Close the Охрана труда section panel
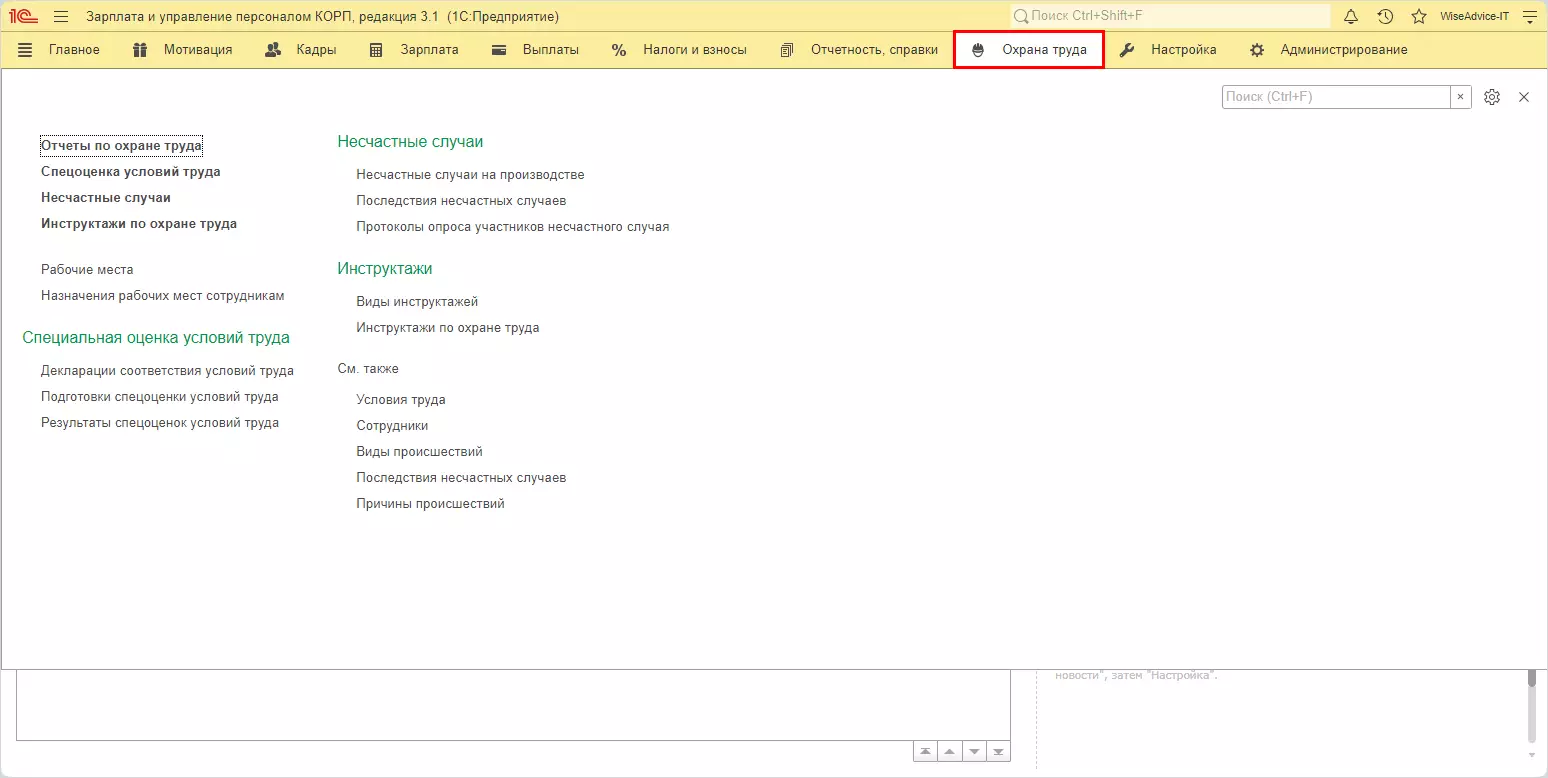Screen dimensions: 1548x778 [1524, 97]
